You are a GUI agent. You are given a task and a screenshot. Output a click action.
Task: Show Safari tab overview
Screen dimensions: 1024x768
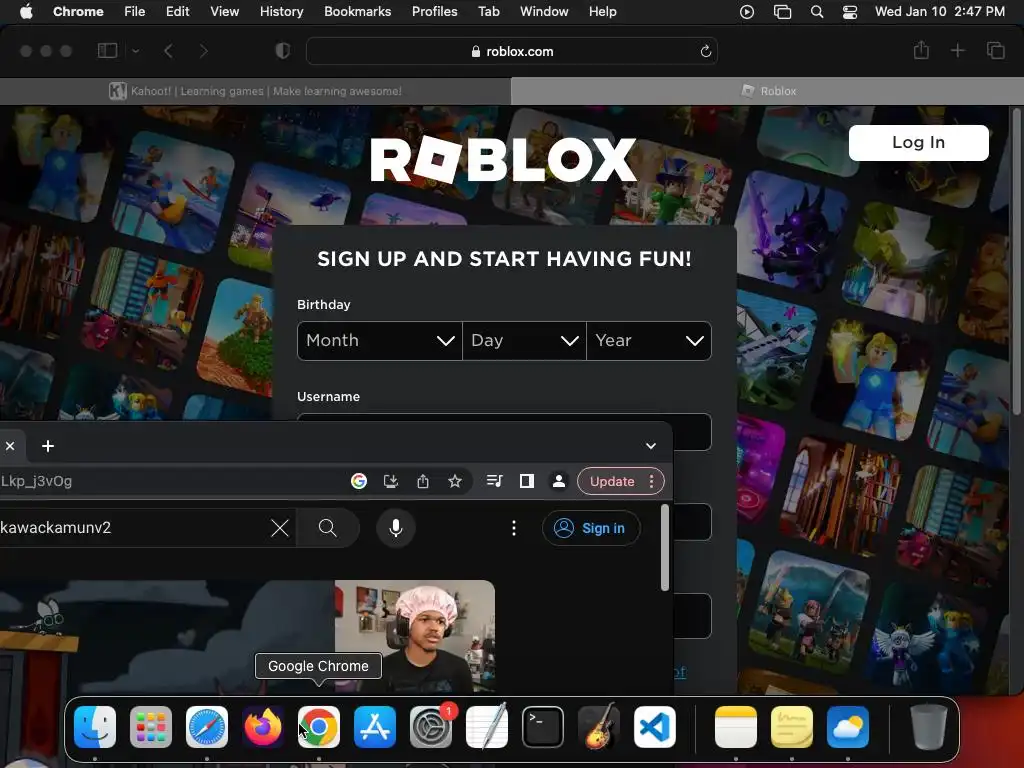coord(996,50)
